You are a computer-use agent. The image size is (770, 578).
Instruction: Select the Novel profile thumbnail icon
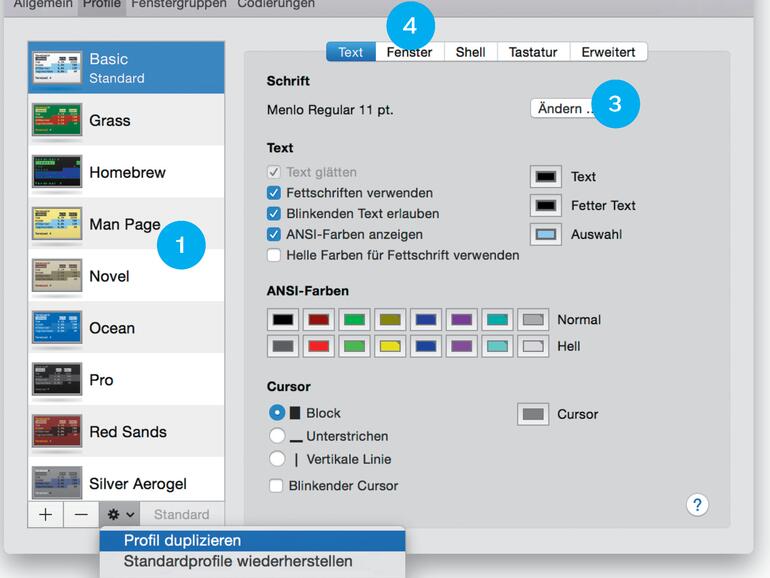57,275
